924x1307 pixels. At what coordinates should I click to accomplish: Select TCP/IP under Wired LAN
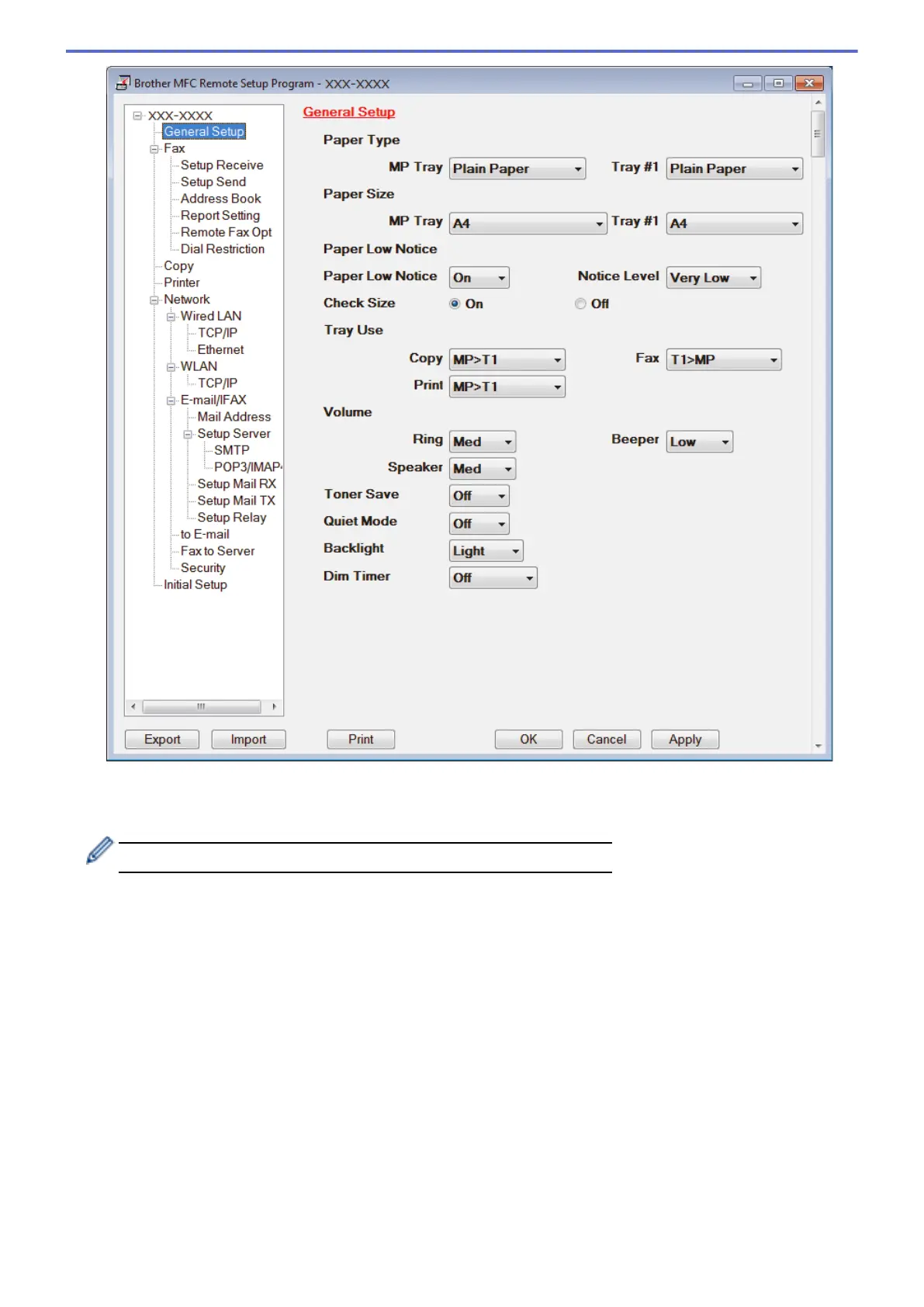[217, 333]
